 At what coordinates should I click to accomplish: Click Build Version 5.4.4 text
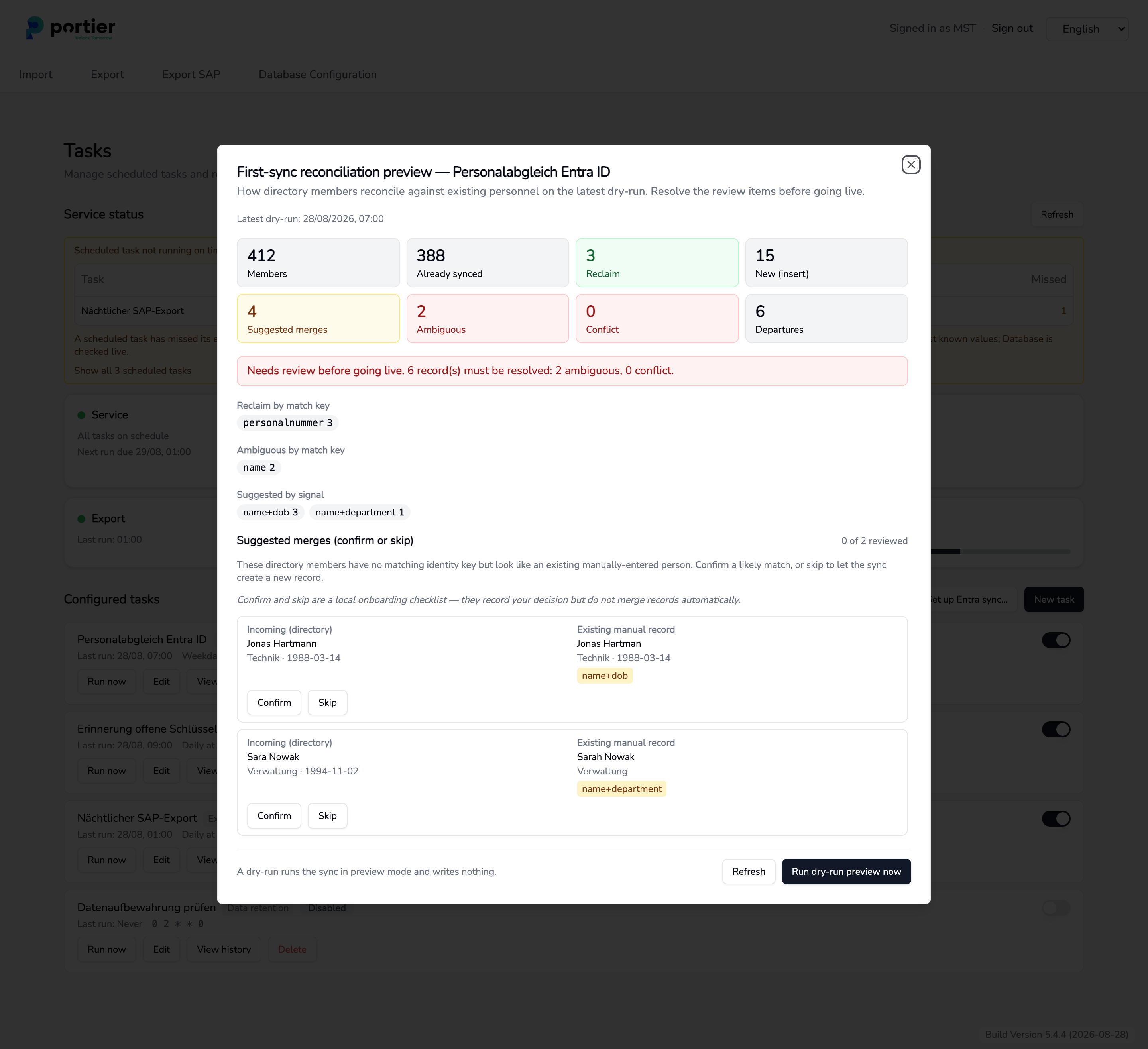[x=1056, y=1034]
